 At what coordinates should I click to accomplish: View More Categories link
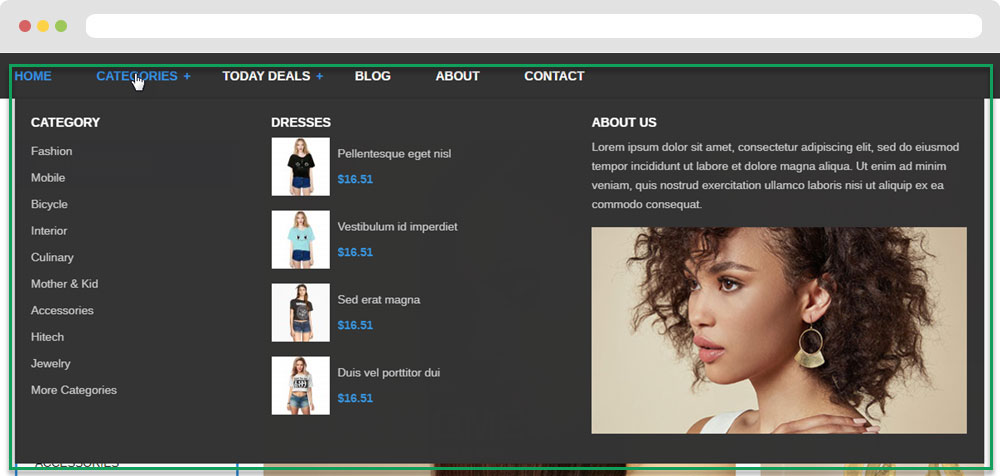74,390
